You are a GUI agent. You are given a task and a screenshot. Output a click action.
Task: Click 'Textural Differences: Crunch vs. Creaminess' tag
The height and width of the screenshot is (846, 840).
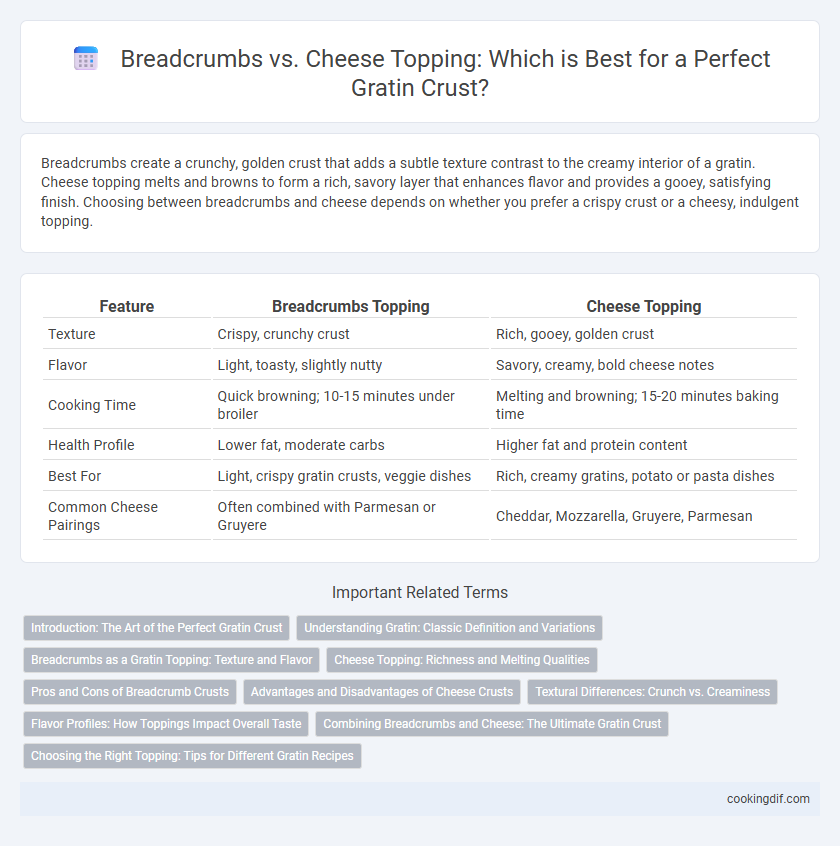652,692
